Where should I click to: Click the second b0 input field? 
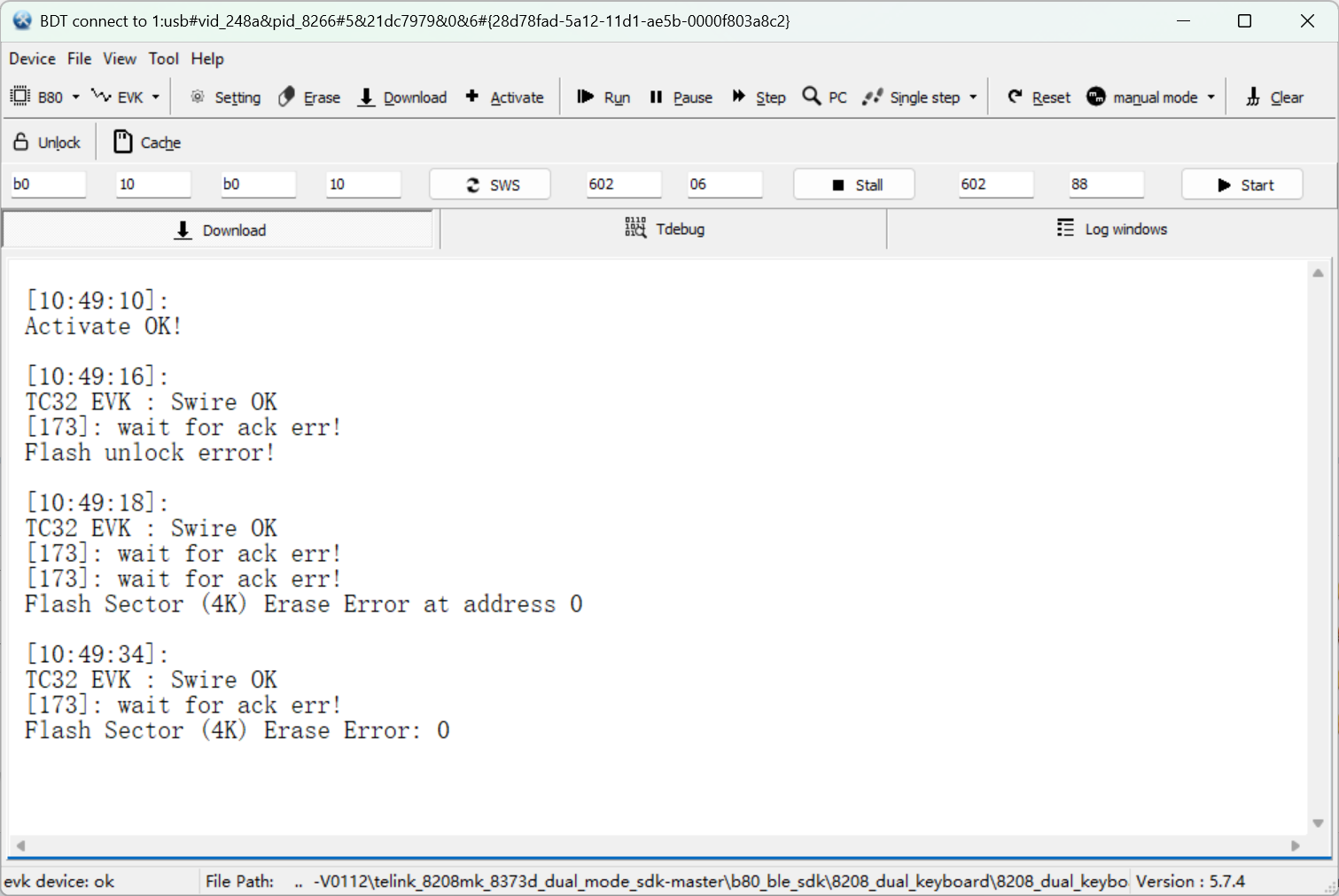coord(259,184)
